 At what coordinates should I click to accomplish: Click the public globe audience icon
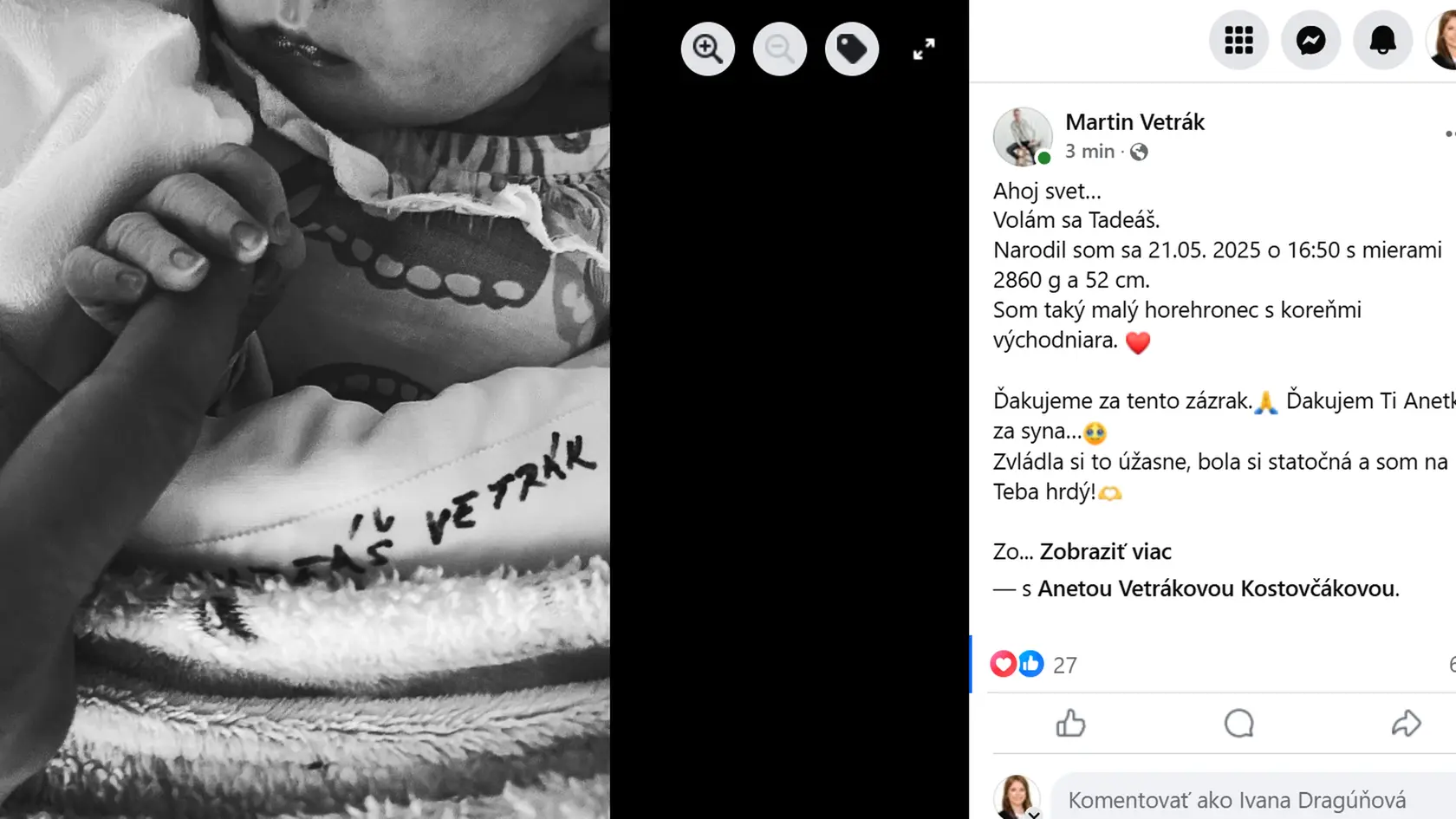coord(1139,152)
